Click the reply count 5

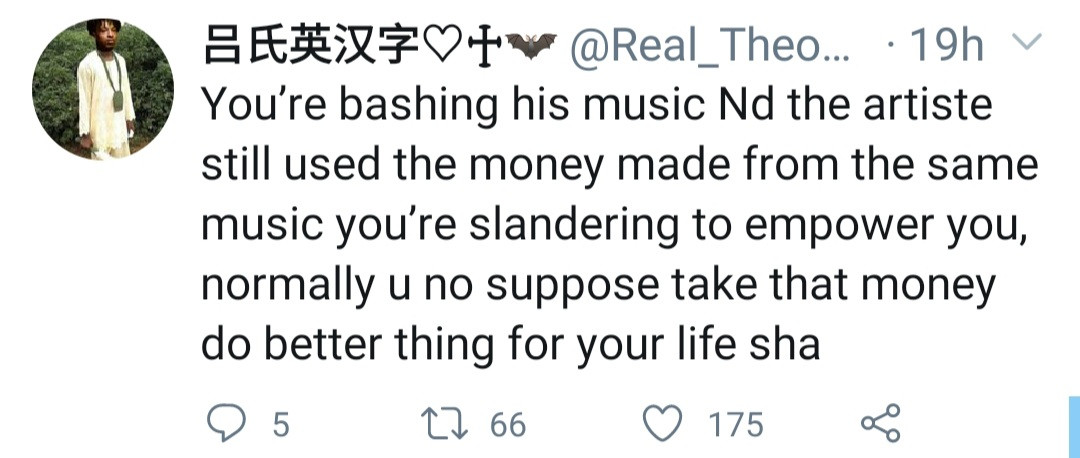[x=280, y=425]
